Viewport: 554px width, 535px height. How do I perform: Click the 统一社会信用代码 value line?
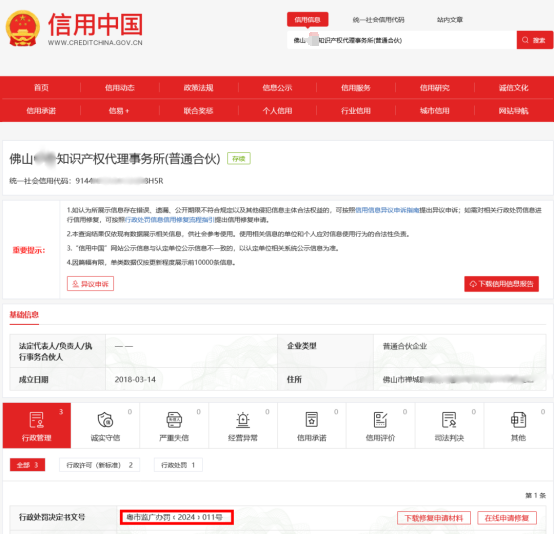(86, 181)
